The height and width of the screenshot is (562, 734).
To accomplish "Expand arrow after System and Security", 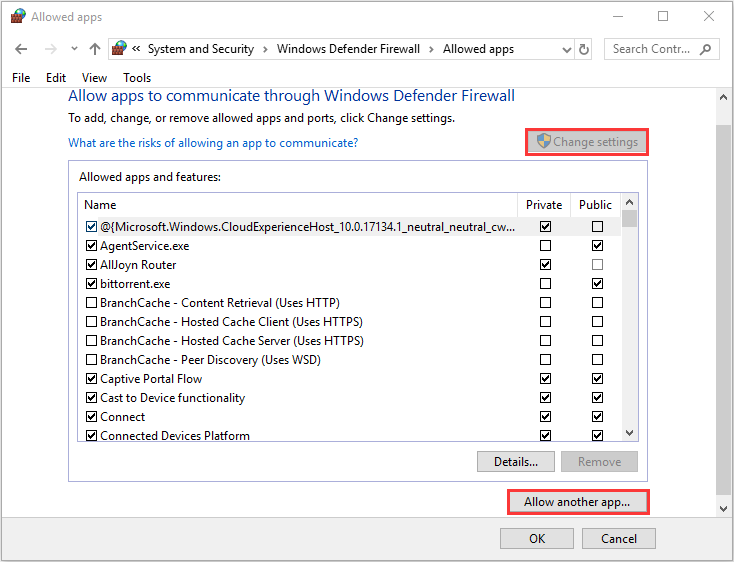I will 265,49.
